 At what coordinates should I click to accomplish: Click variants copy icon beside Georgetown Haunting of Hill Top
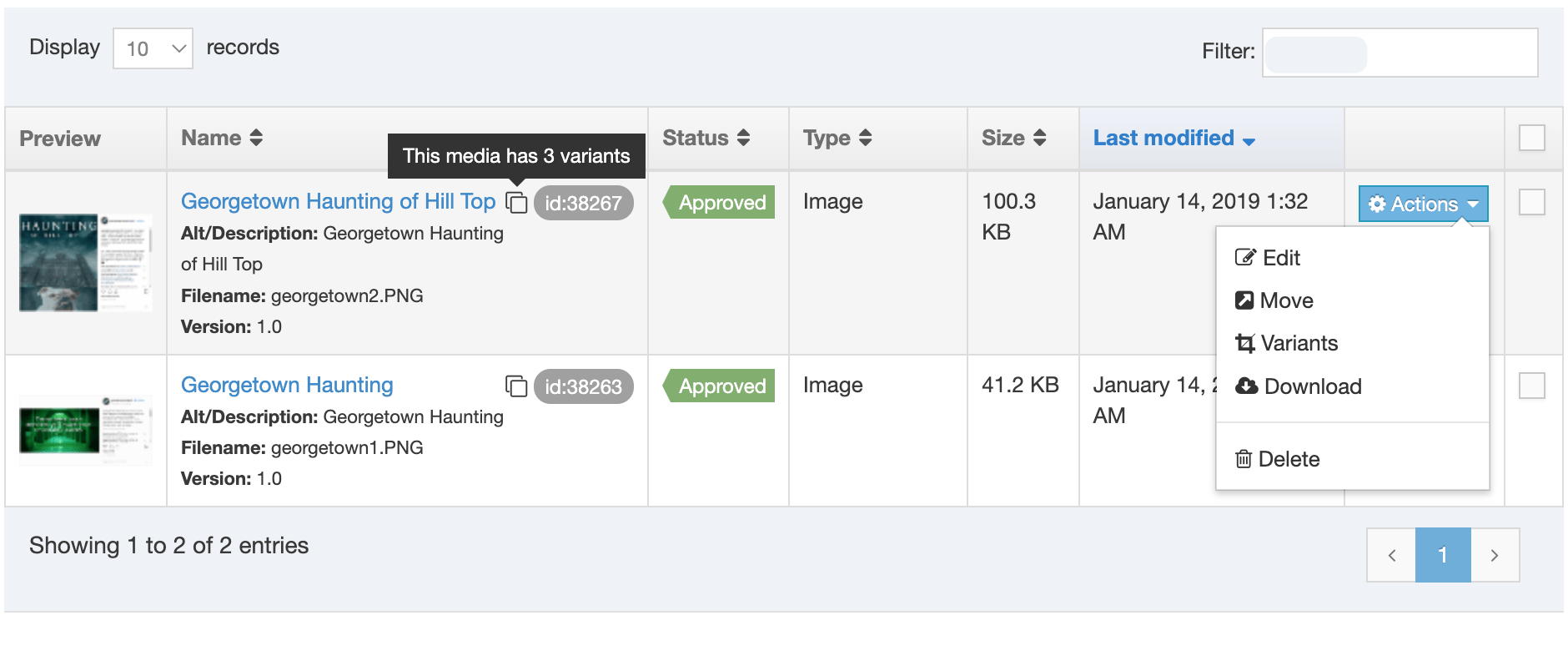click(x=516, y=202)
